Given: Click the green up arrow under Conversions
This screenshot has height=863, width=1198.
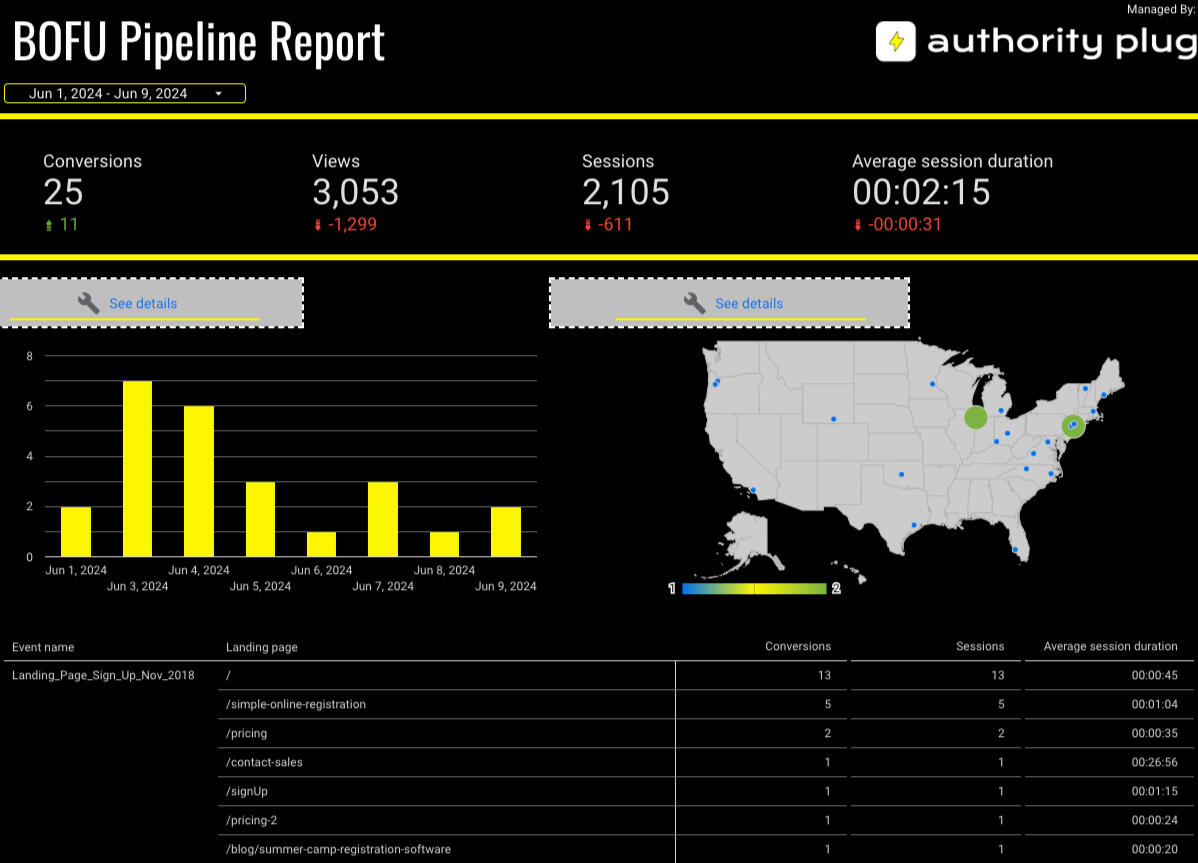Looking at the screenshot, I should pyautogui.click(x=48, y=225).
